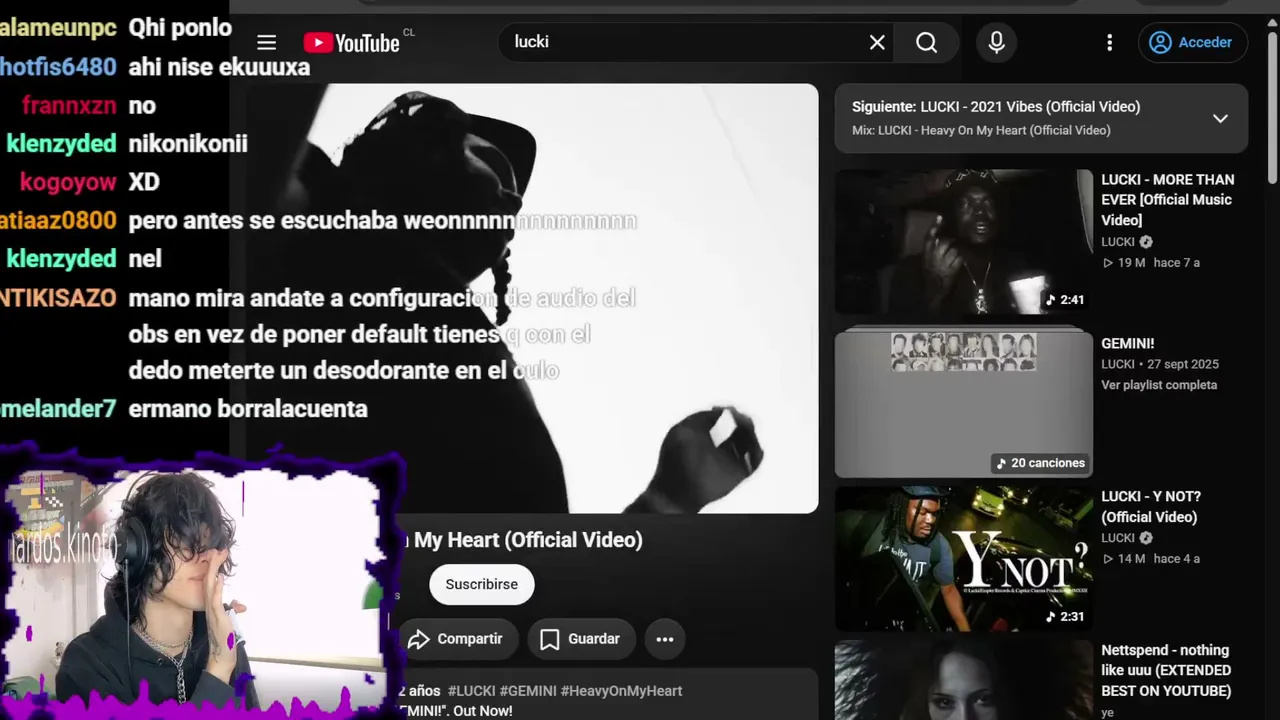Open Nettspend nothing like uuu title
The height and width of the screenshot is (720, 1280).
coord(1166,670)
